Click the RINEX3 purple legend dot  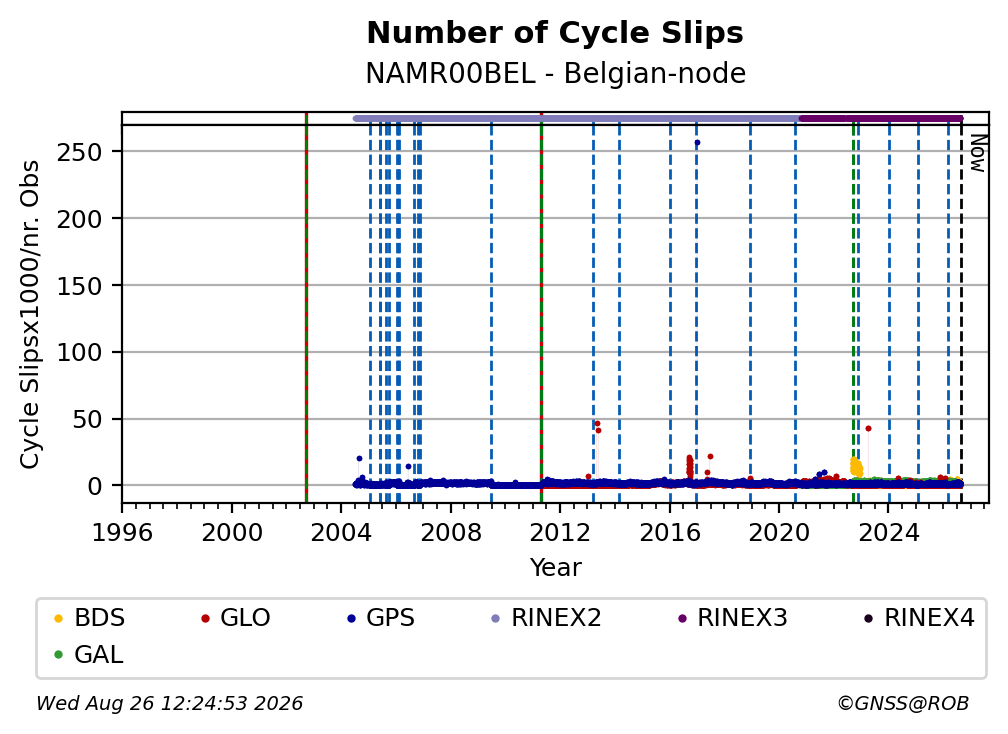point(682,618)
